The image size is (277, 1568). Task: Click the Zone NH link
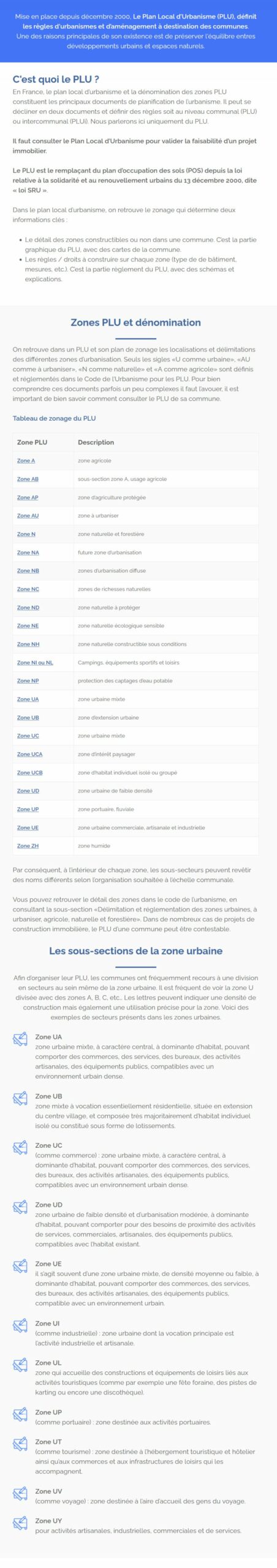(x=28, y=644)
